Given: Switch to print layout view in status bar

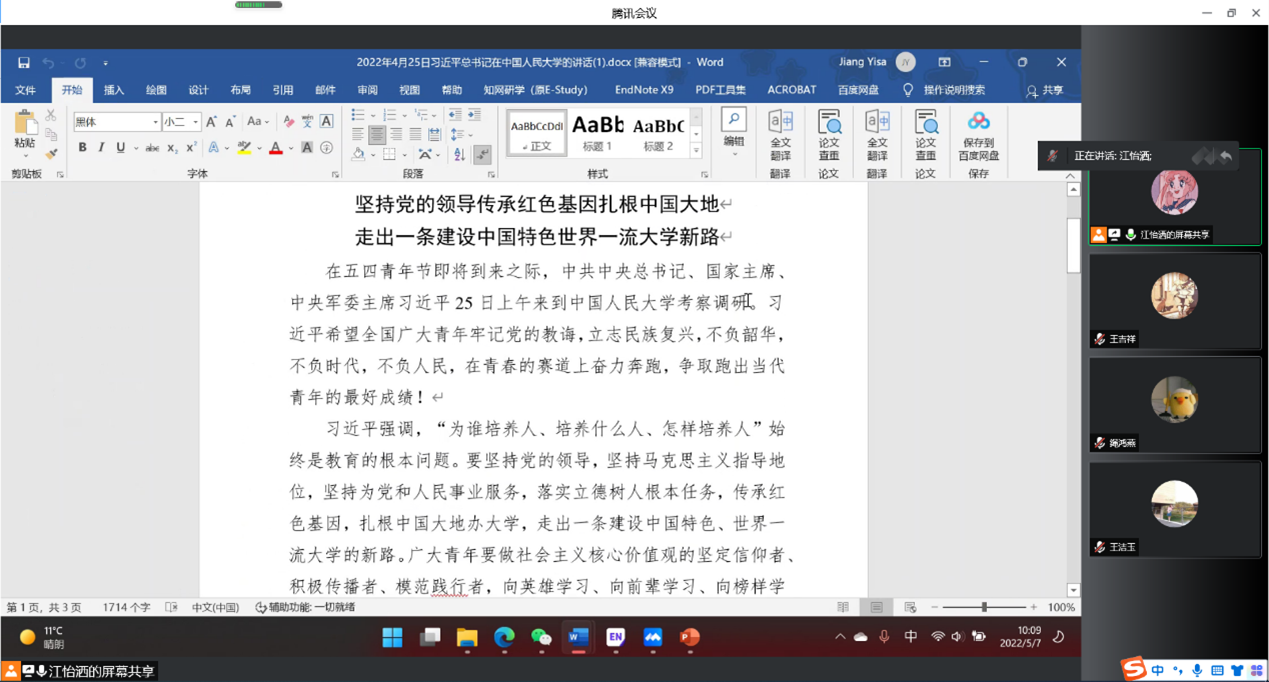Looking at the screenshot, I should (x=876, y=607).
